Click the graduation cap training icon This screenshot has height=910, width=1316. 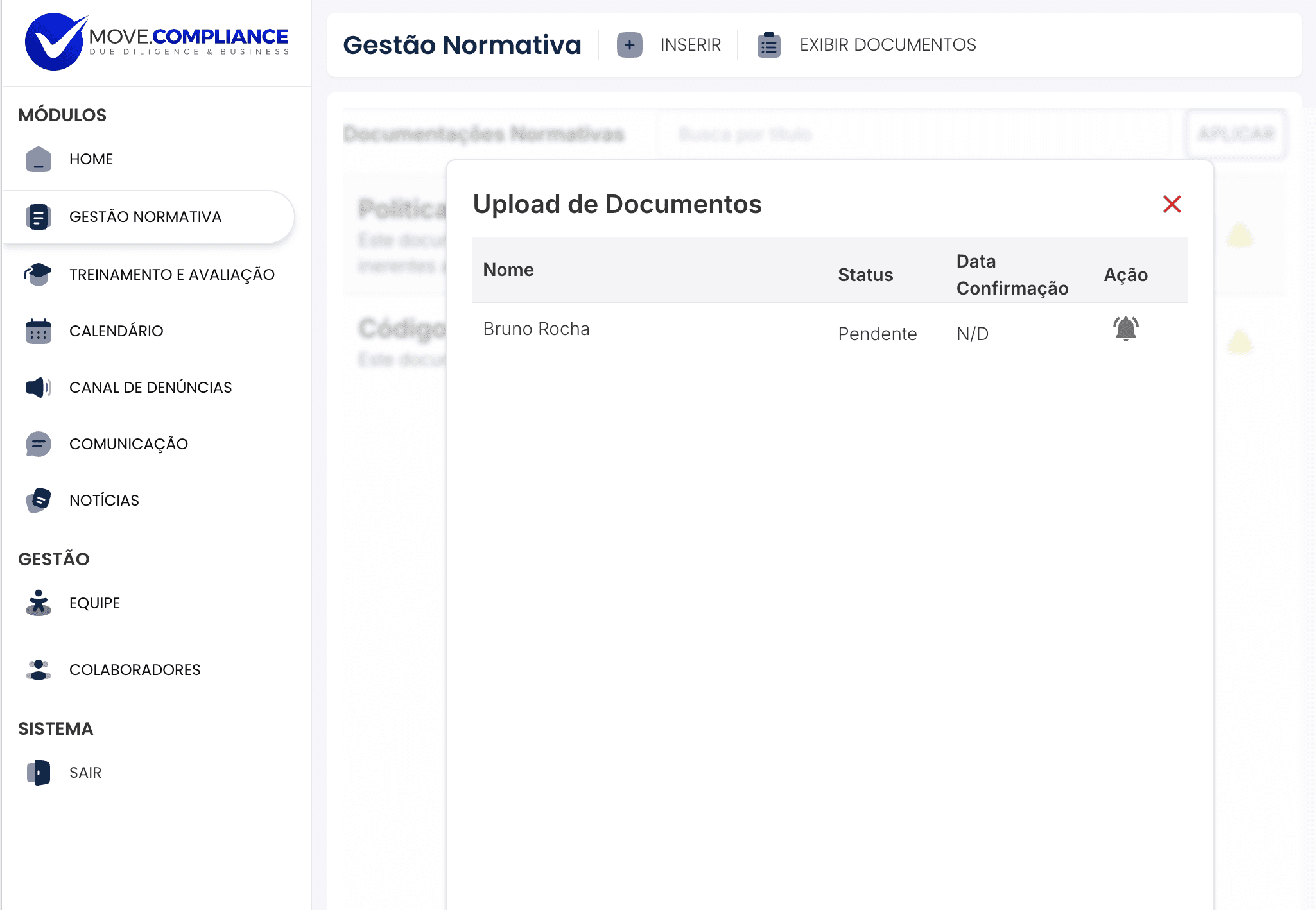point(39,274)
